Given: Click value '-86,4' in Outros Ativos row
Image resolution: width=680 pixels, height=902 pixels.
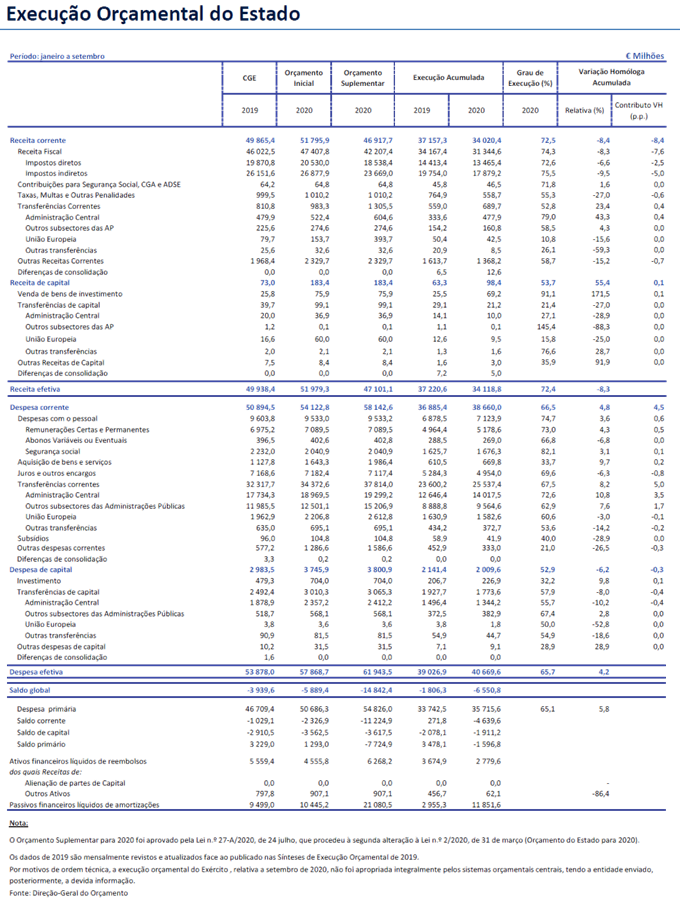Looking at the screenshot, I should pyautogui.click(x=600, y=793).
